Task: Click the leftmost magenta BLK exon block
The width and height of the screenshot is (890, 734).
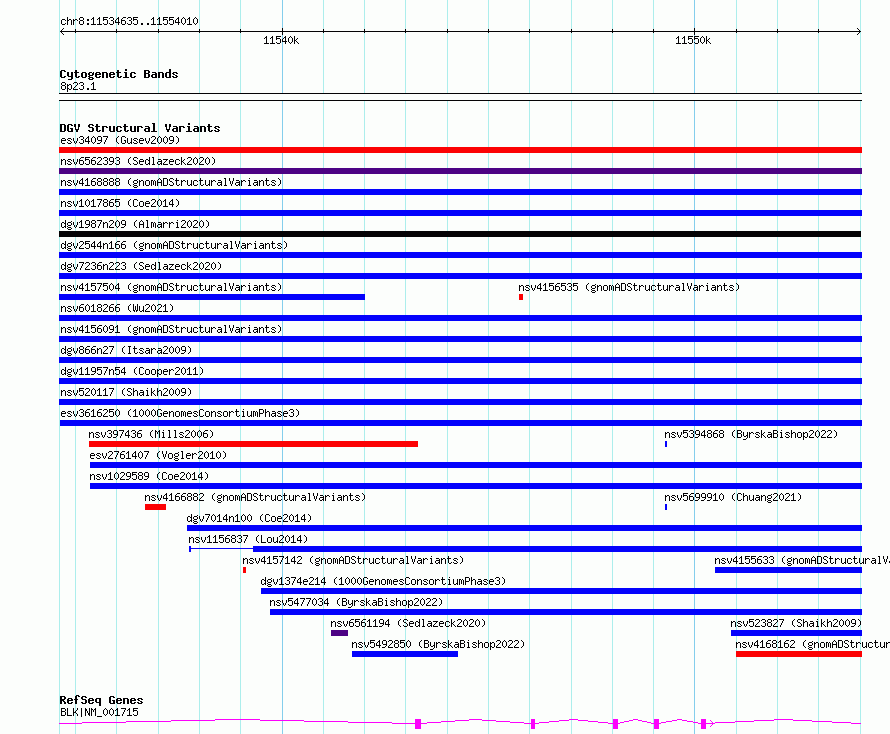Action: (418, 724)
